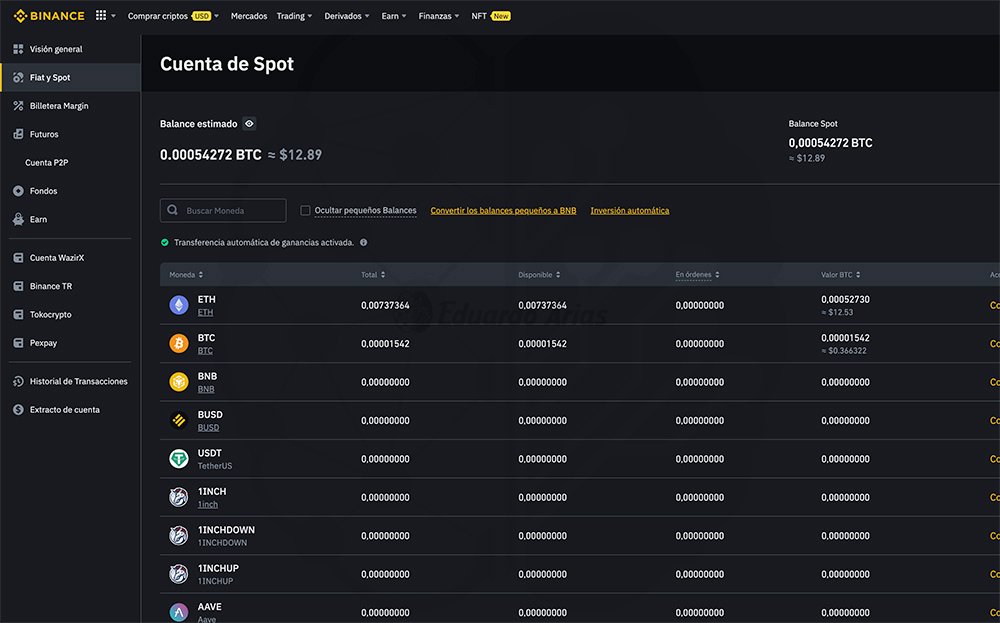The height and width of the screenshot is (623, 1000).
Task: Open Historial de Transacciones page
Action: 78,381
